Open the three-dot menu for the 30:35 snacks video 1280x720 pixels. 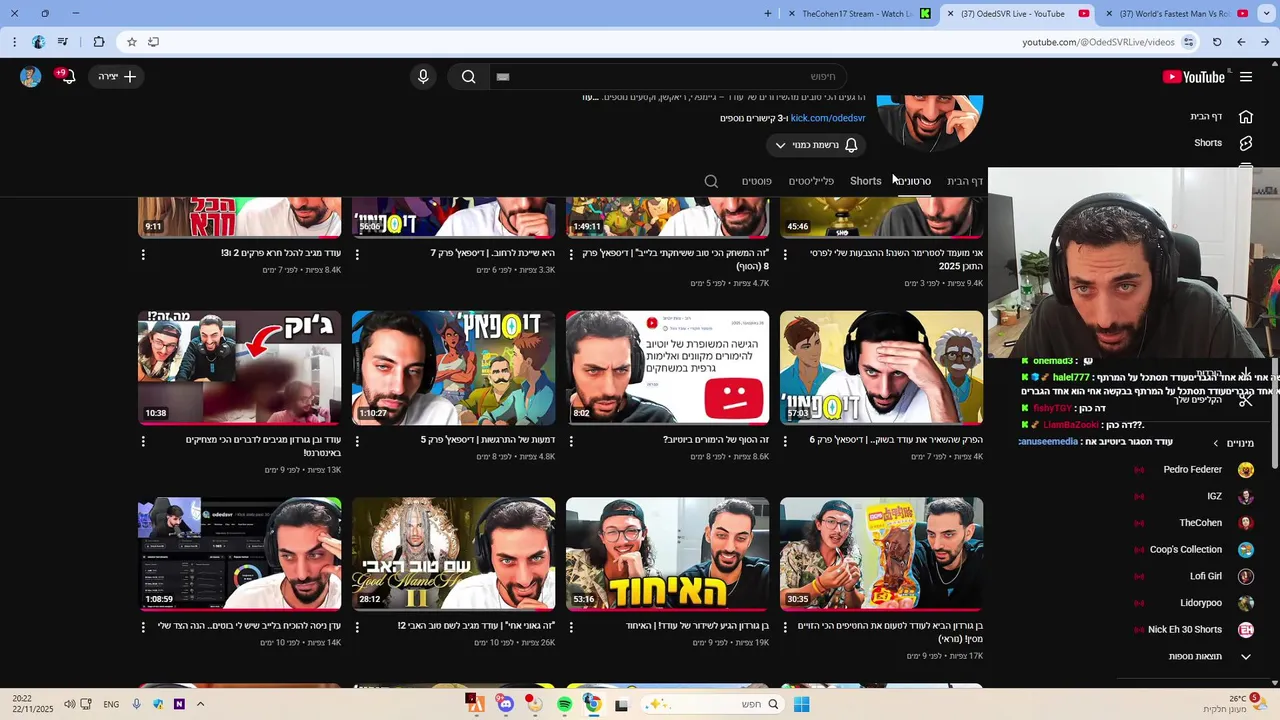[x=785, y=627]
